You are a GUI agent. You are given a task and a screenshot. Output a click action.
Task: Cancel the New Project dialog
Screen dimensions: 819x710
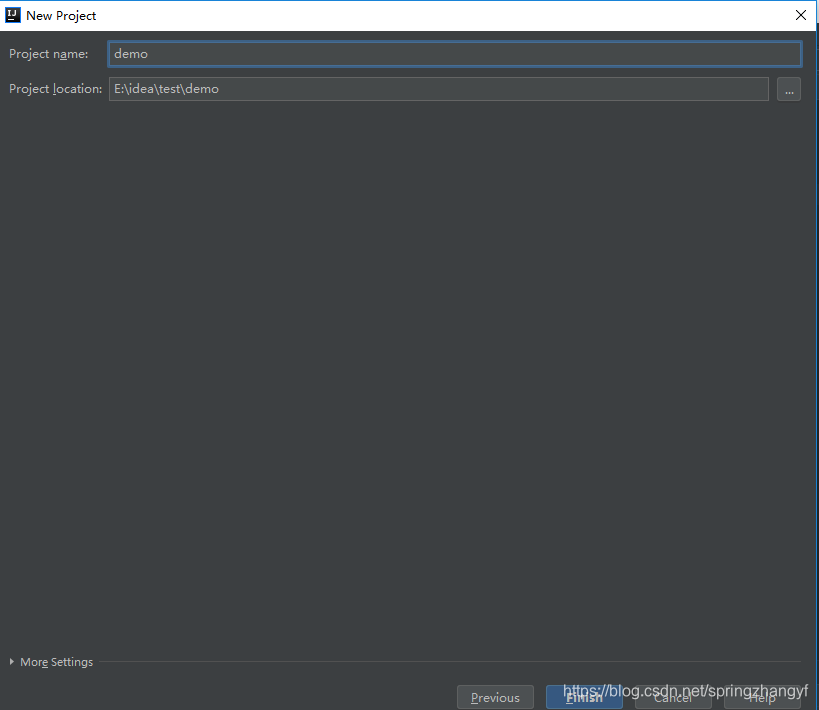[673, 697]
